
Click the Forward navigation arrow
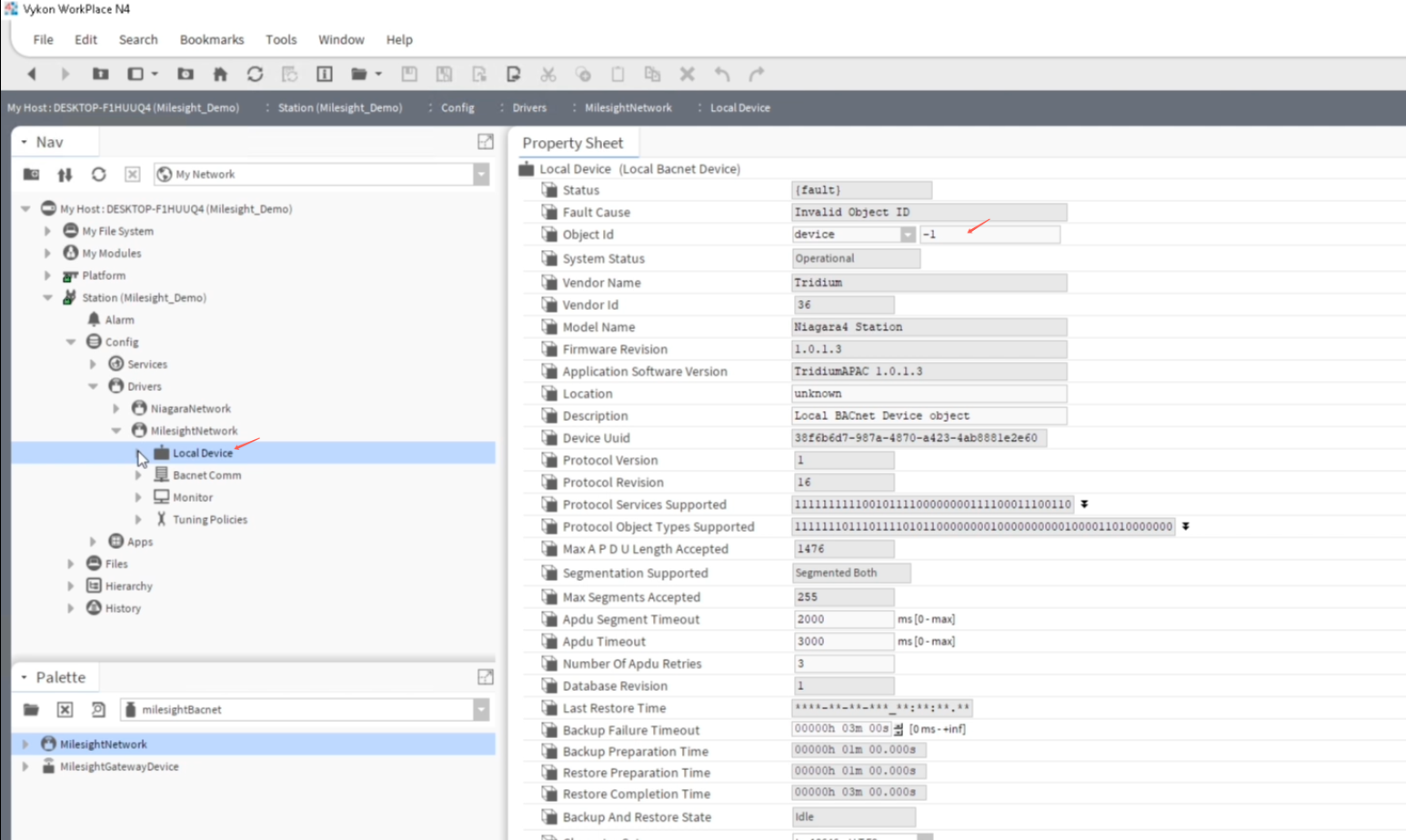[x=65, y=75]
